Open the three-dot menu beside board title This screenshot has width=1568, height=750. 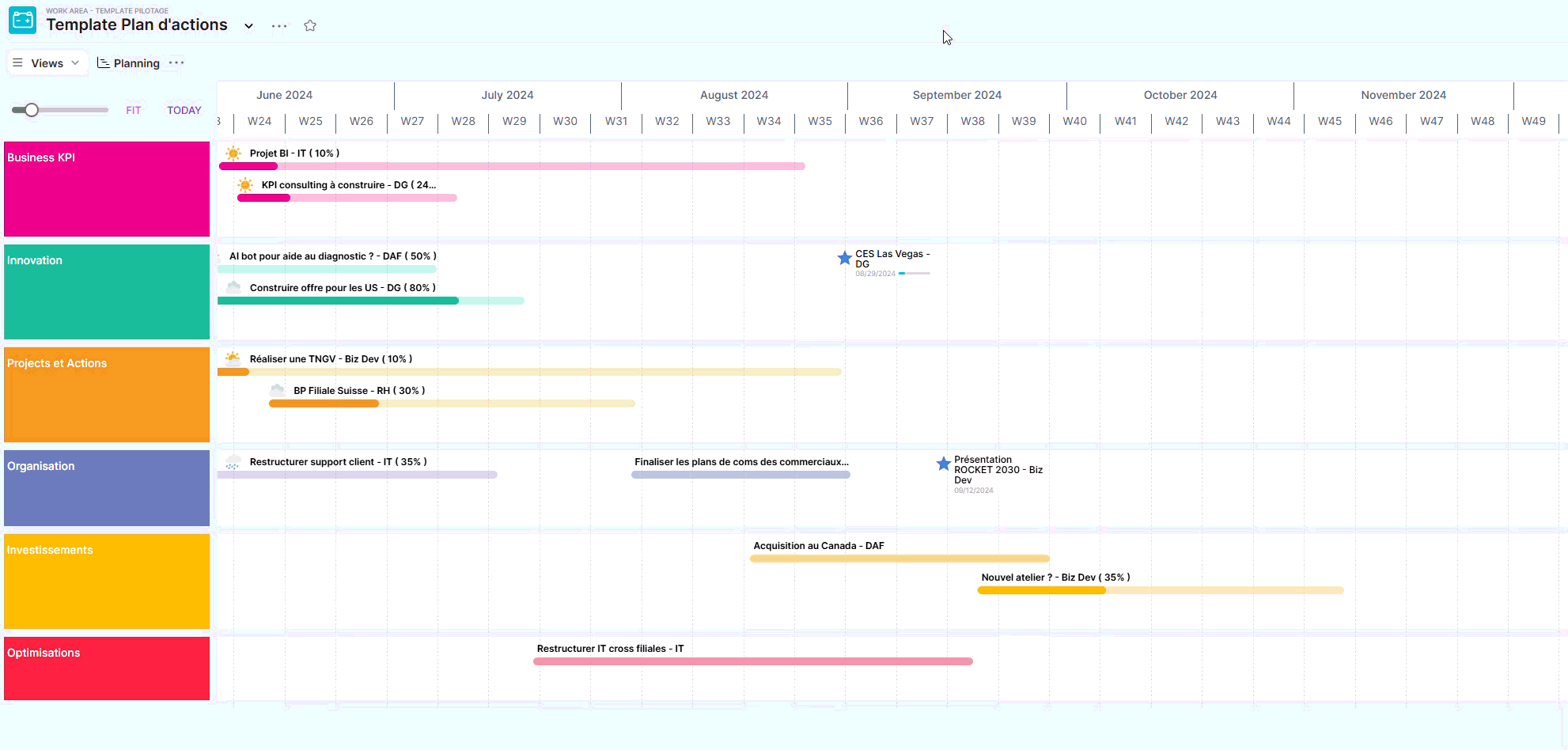point(279,26)
